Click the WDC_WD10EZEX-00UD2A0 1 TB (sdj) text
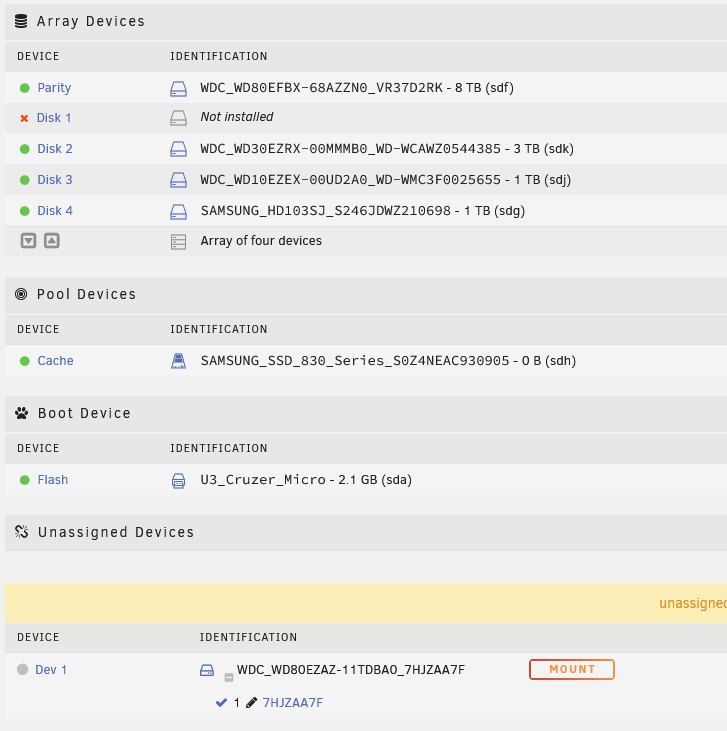 click(x=386, y=179)
